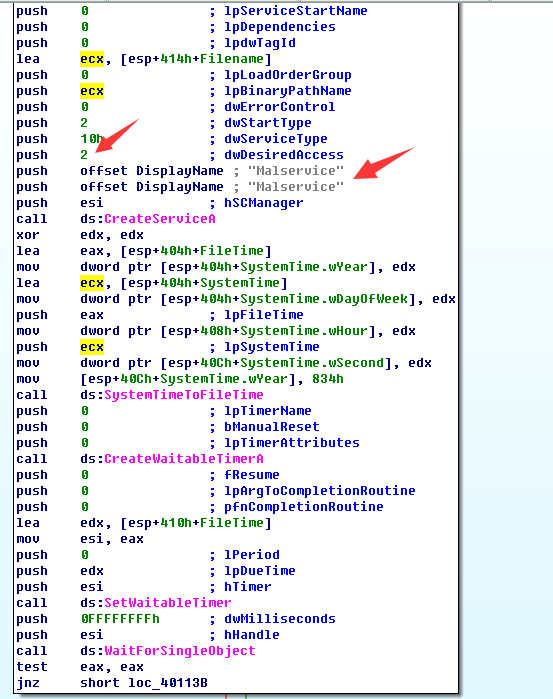Click SystemTime.wHour operand

268,331
